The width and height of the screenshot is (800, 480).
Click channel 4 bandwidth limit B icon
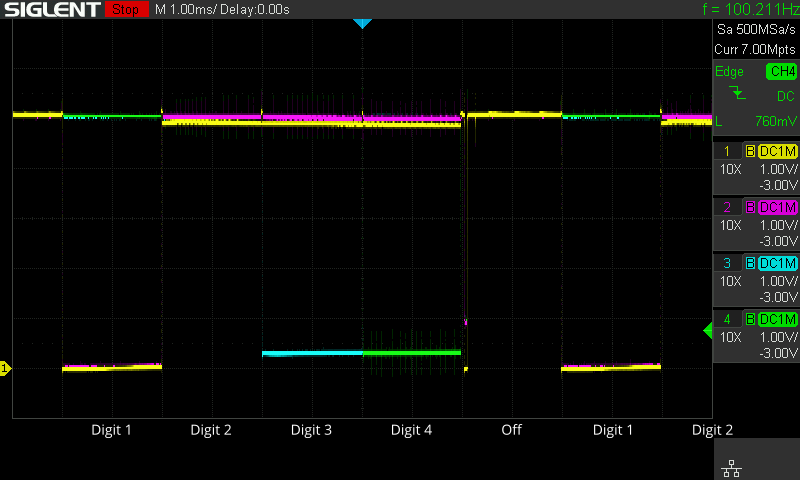(751, 319)
